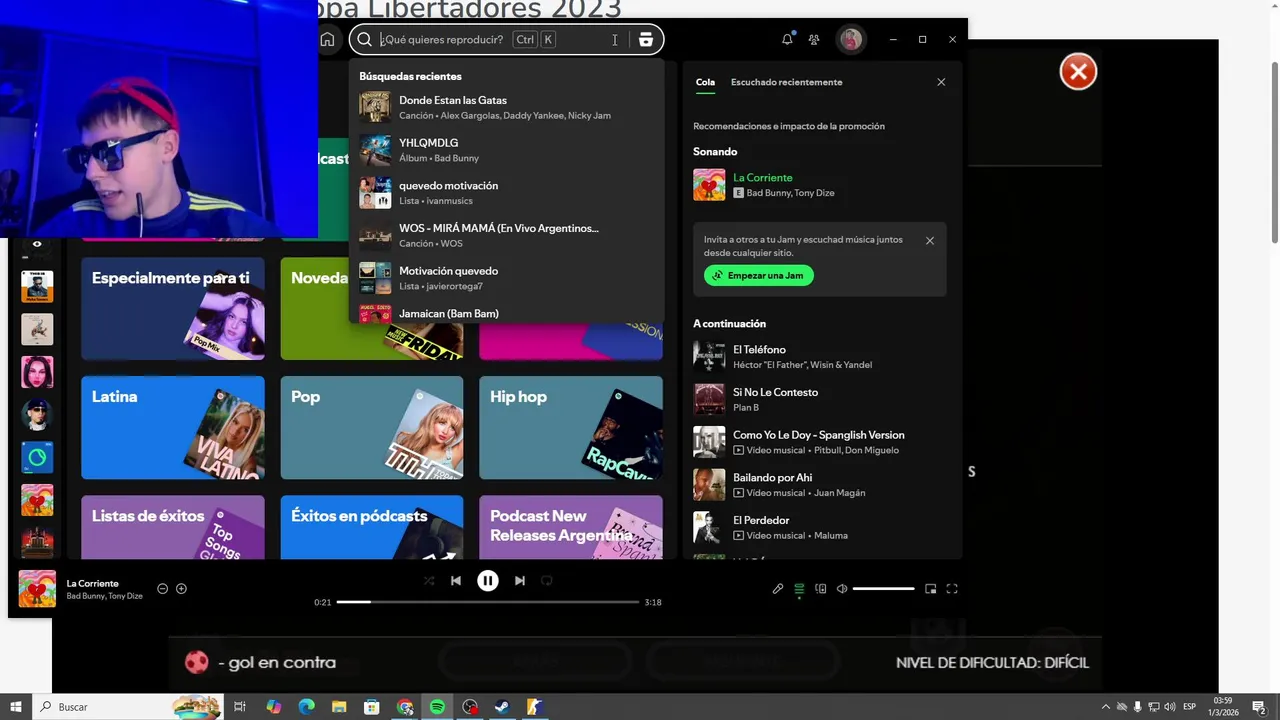Open the green-circle playlist in the sidebar

(37, 457)
